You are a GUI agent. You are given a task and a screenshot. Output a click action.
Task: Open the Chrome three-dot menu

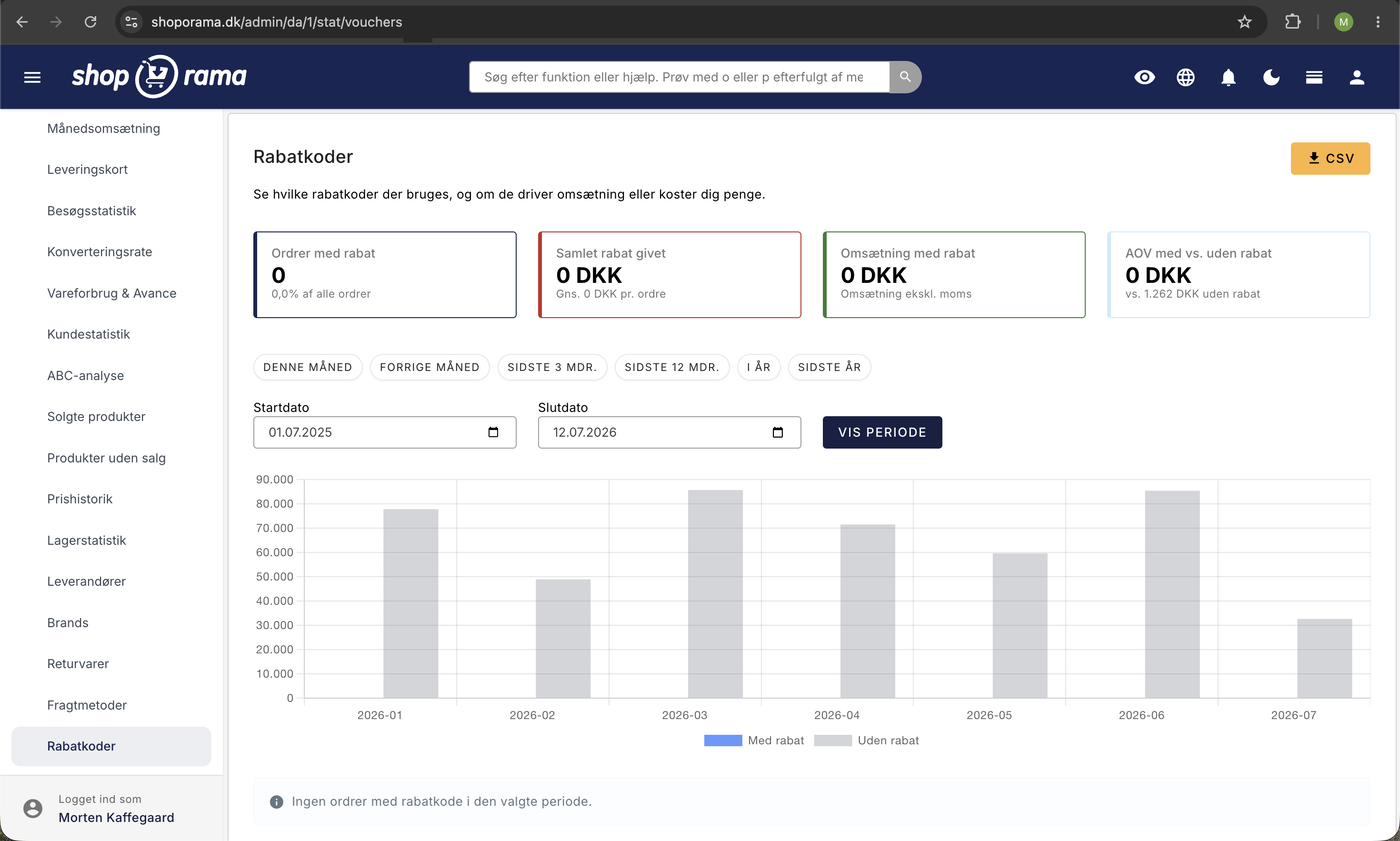pos(1379,21)
